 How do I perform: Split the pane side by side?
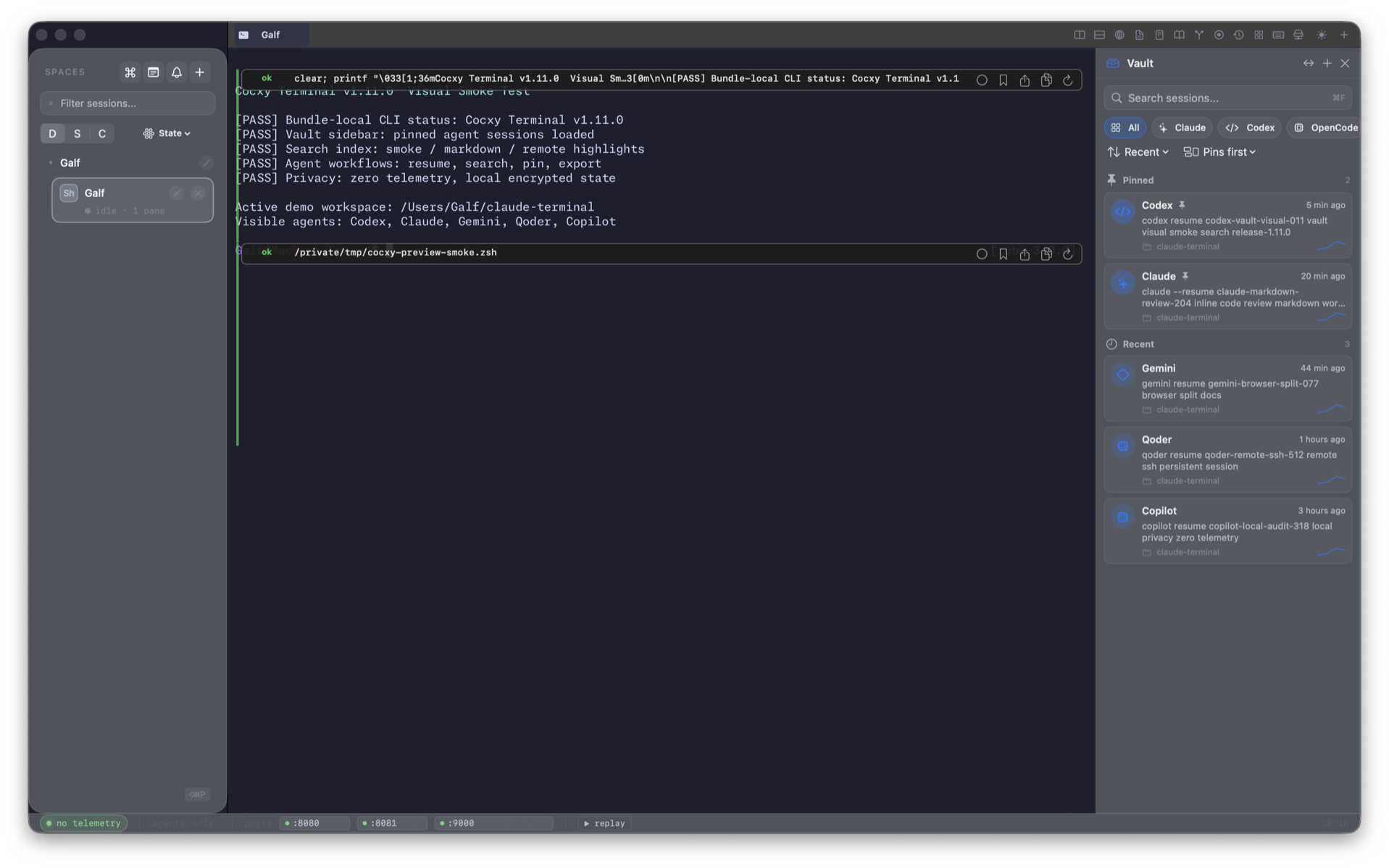click(x=1079, y=35)
